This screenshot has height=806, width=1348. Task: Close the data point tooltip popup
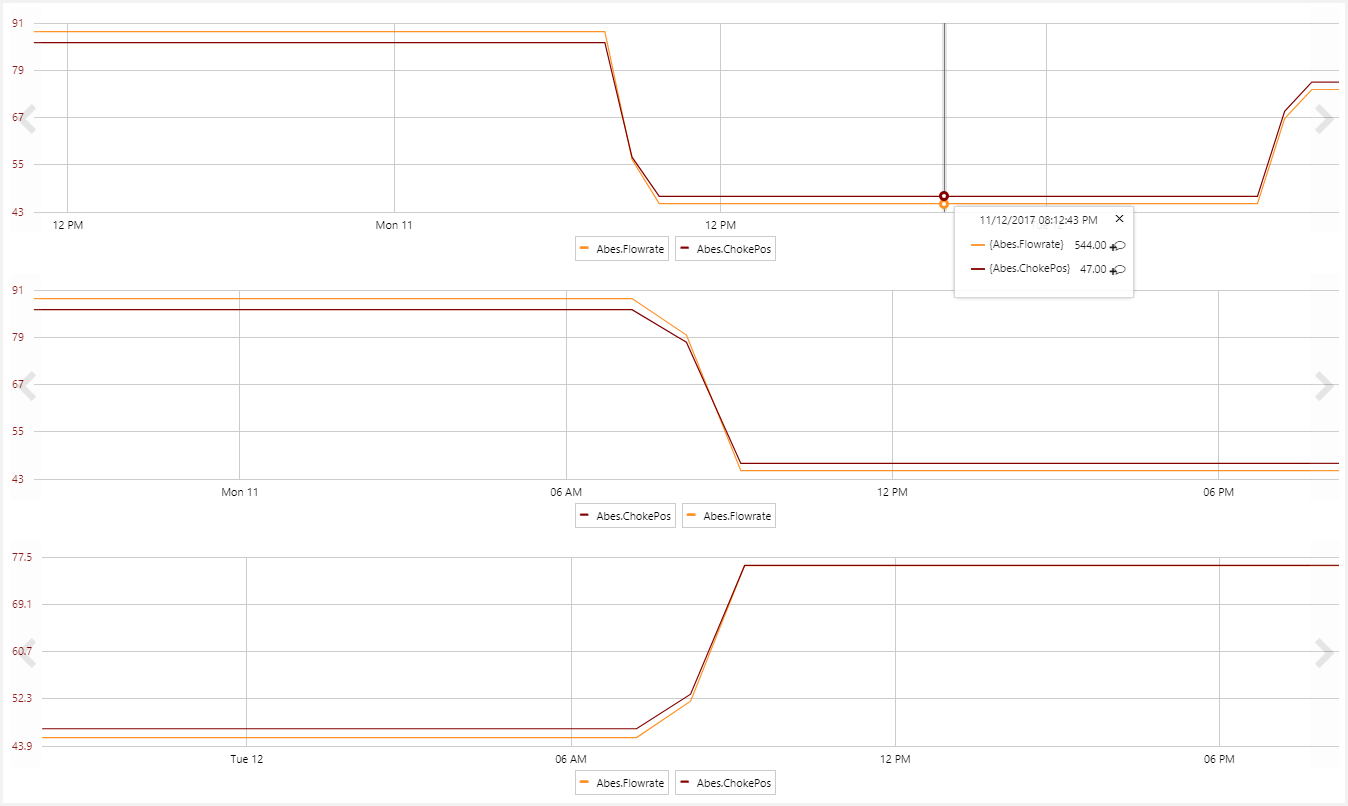coord(1119,218)
